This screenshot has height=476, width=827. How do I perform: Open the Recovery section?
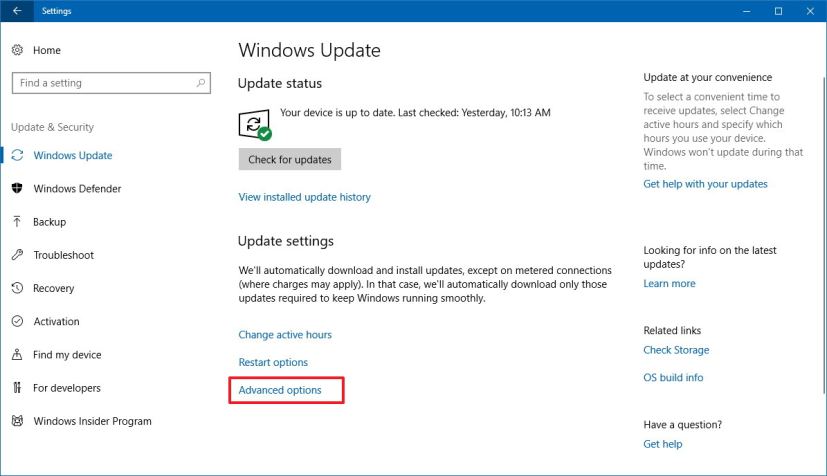click(x=53, y=288)
